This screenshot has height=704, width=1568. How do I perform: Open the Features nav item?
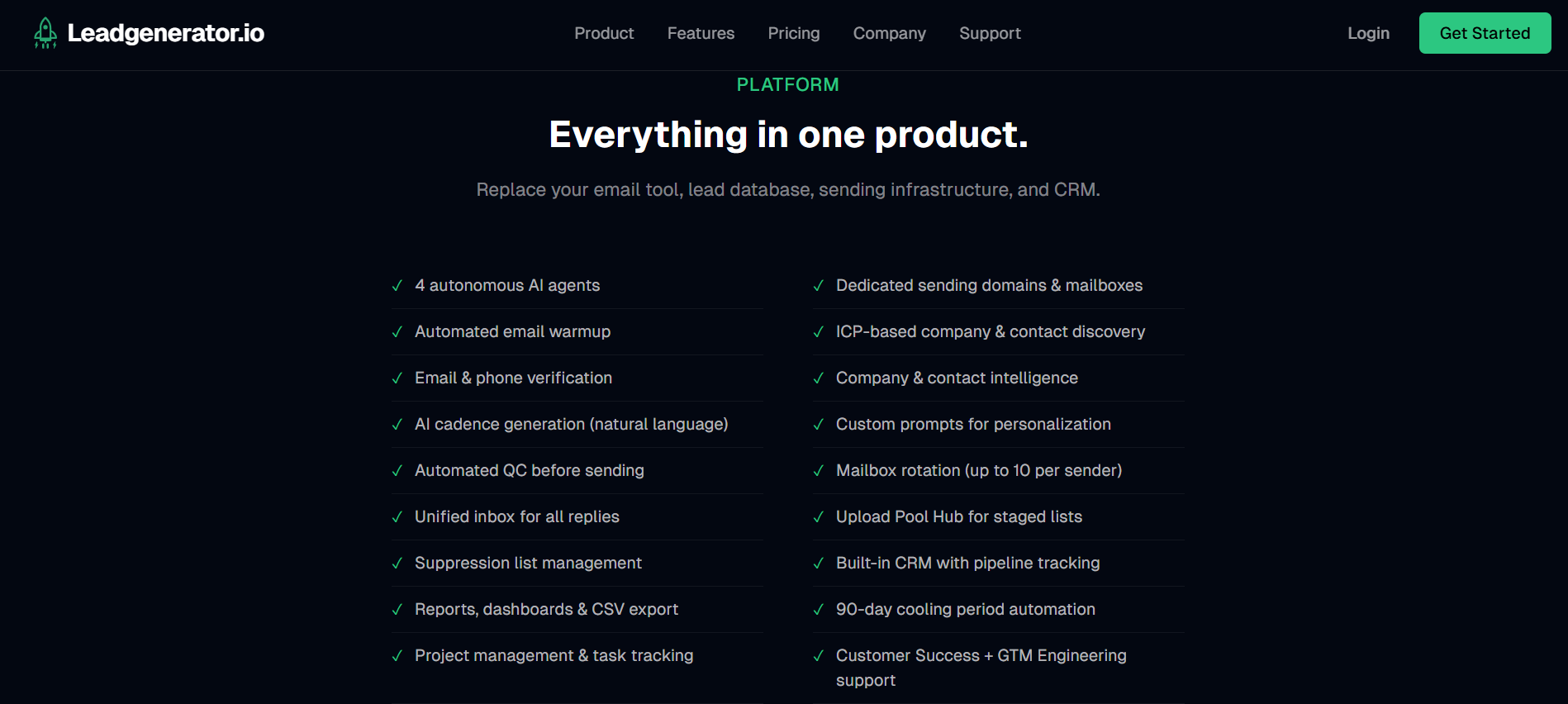point(701,33)
